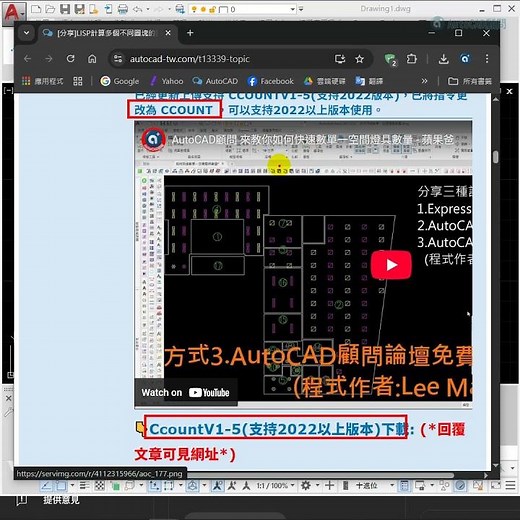Toggle first annotation visibility icon
The image size is (520, 520).
pos(217,486)
